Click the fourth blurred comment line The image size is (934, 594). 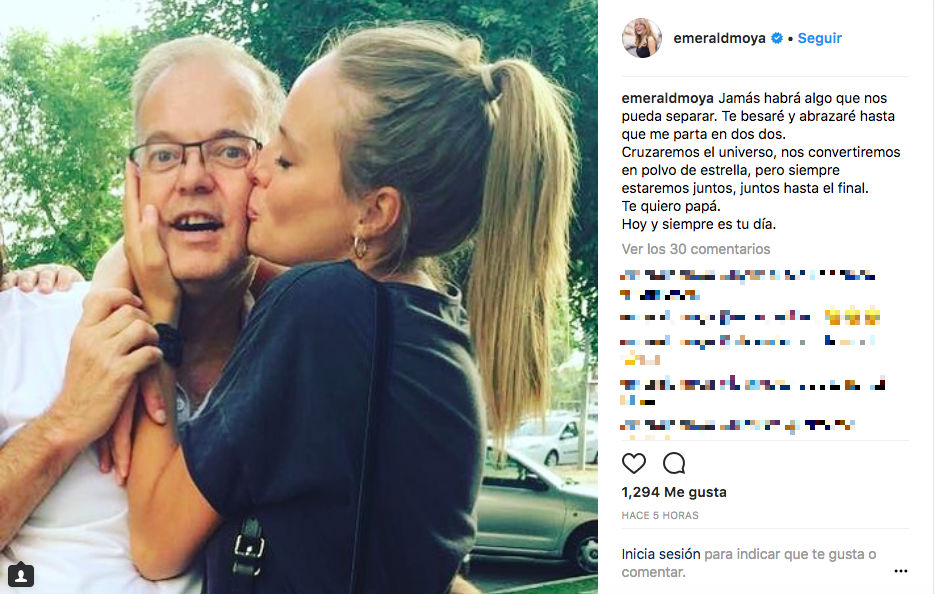pyautogui.click(x=753, y=391)
